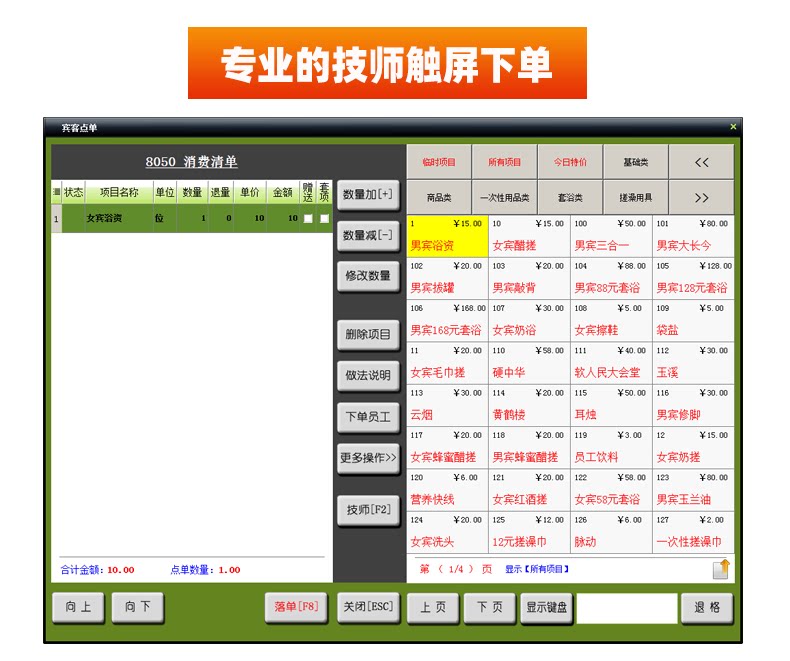Move selection down with 向下

(x=137, y=607)
